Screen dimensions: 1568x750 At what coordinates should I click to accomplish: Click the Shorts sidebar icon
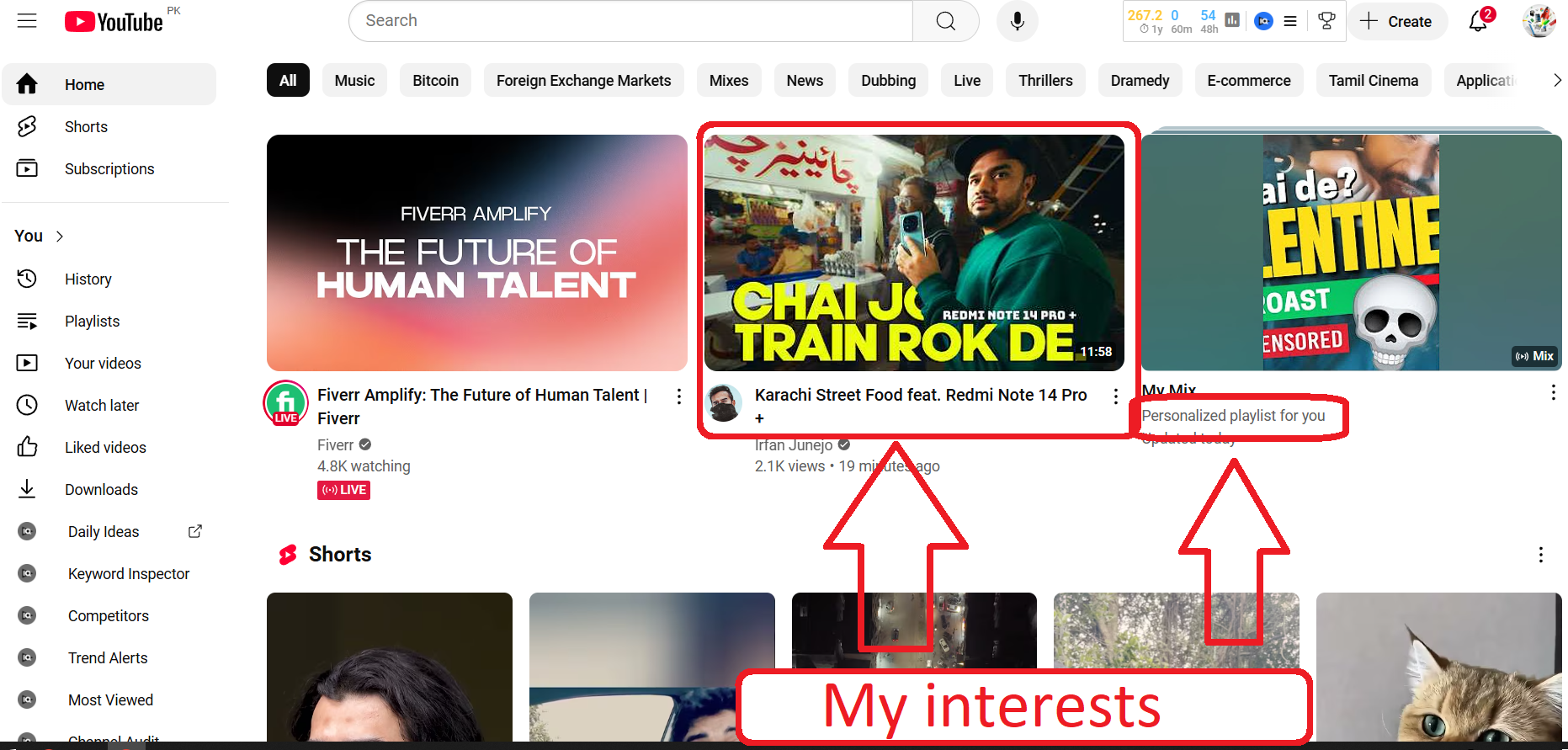point(27,126)
